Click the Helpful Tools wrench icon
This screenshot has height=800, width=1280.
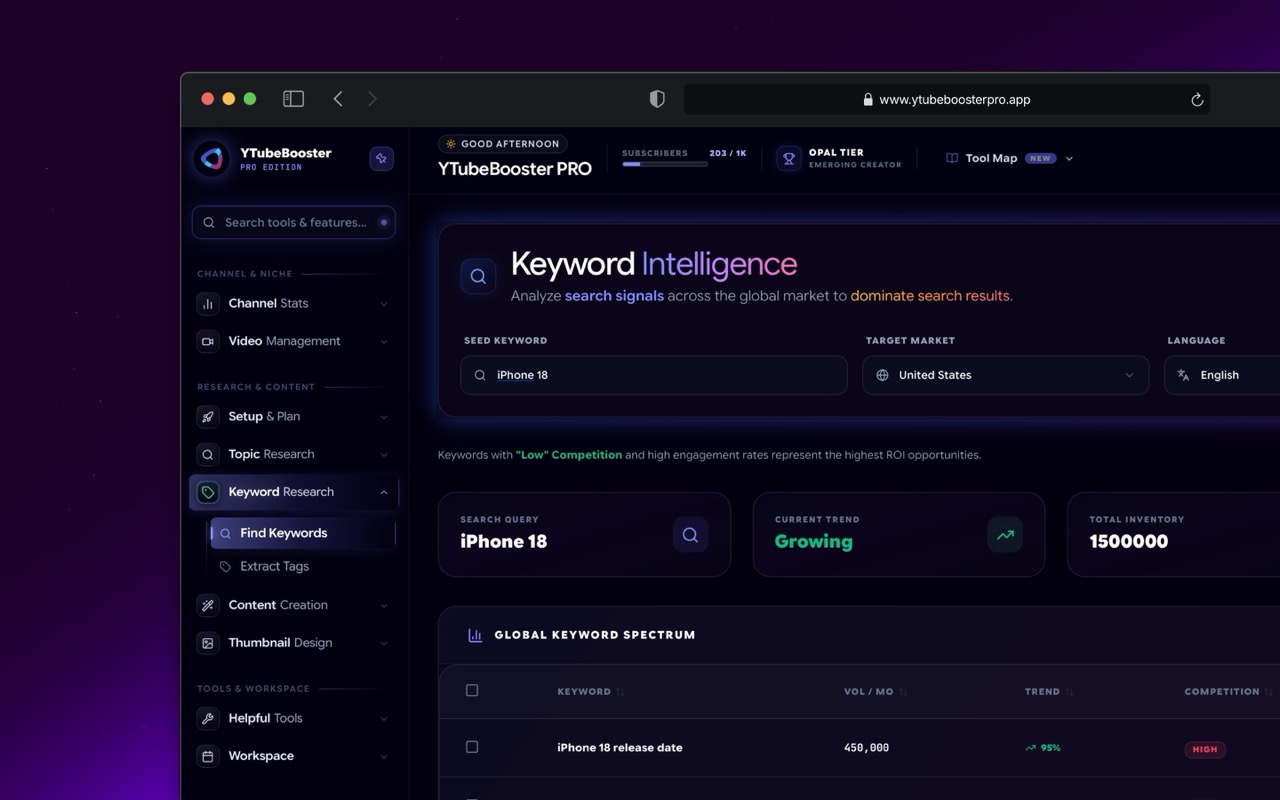(208, 718)
